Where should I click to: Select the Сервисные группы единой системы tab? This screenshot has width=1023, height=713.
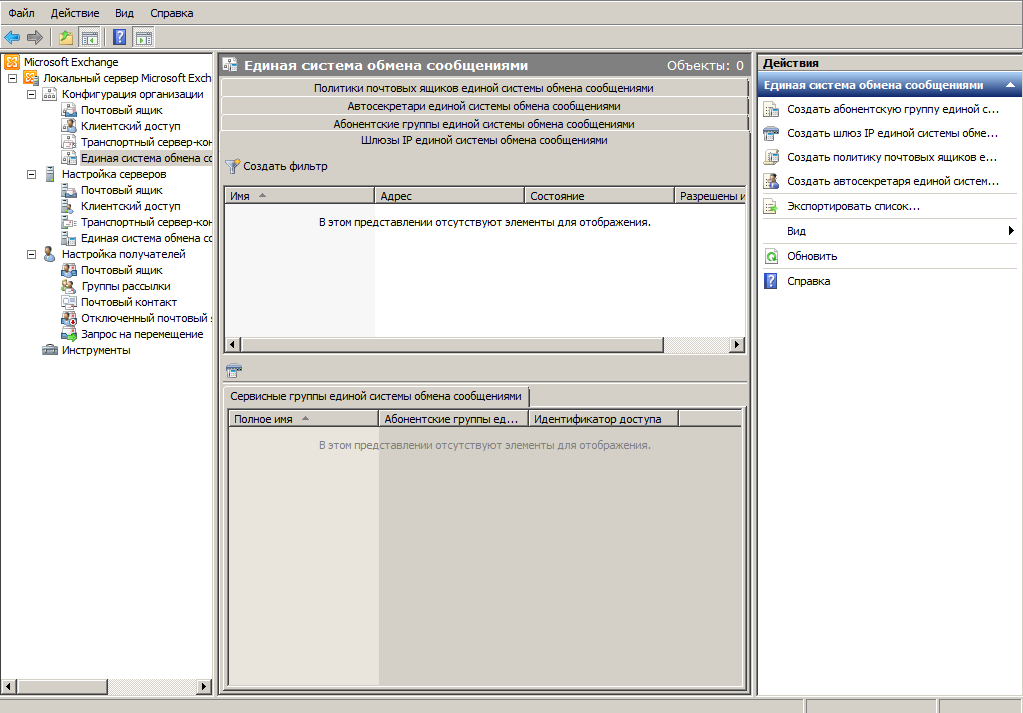point(376,396)
